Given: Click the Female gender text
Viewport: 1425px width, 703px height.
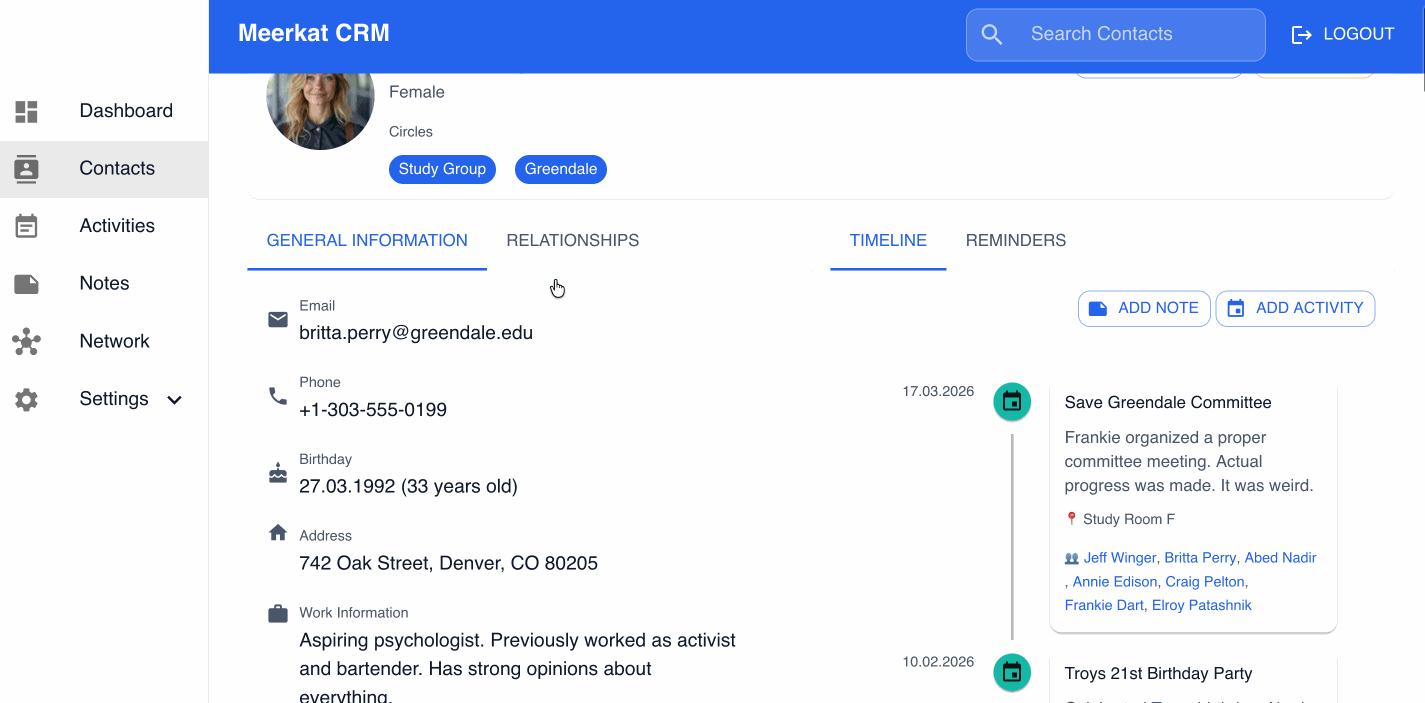Looking at the screenshot, I should [x=417, y=92].
